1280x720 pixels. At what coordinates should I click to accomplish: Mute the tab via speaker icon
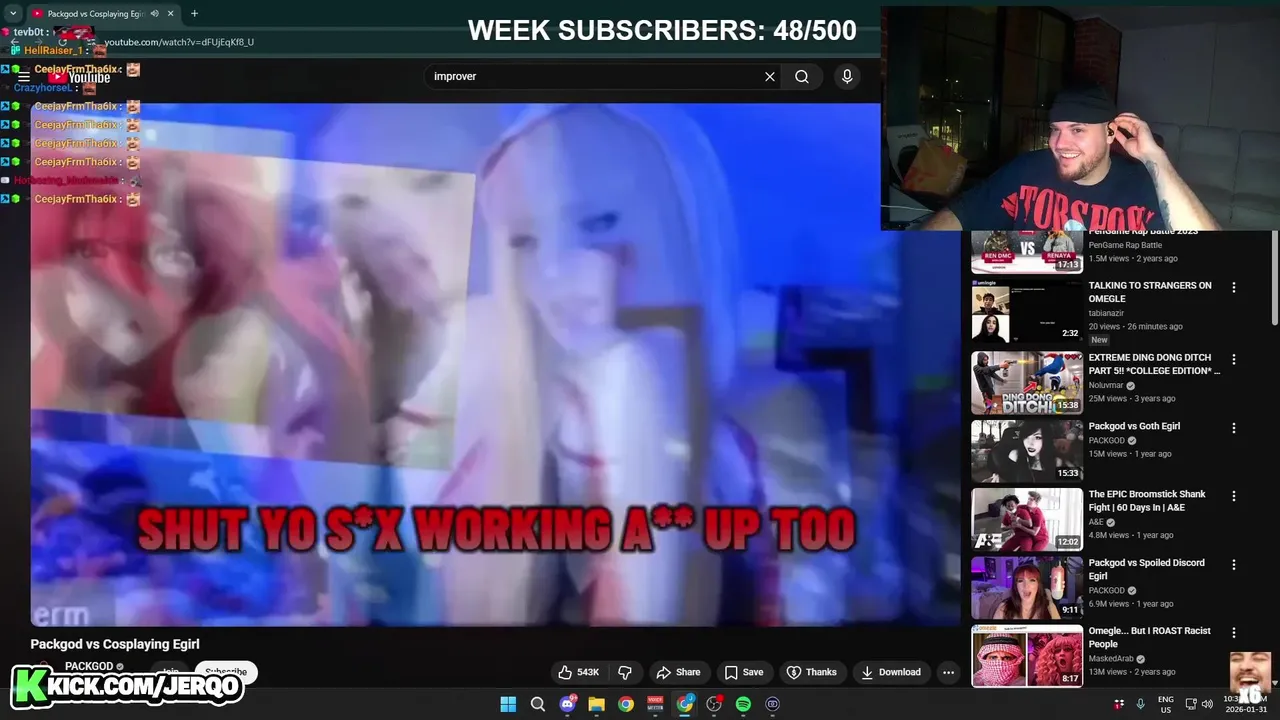155,14
